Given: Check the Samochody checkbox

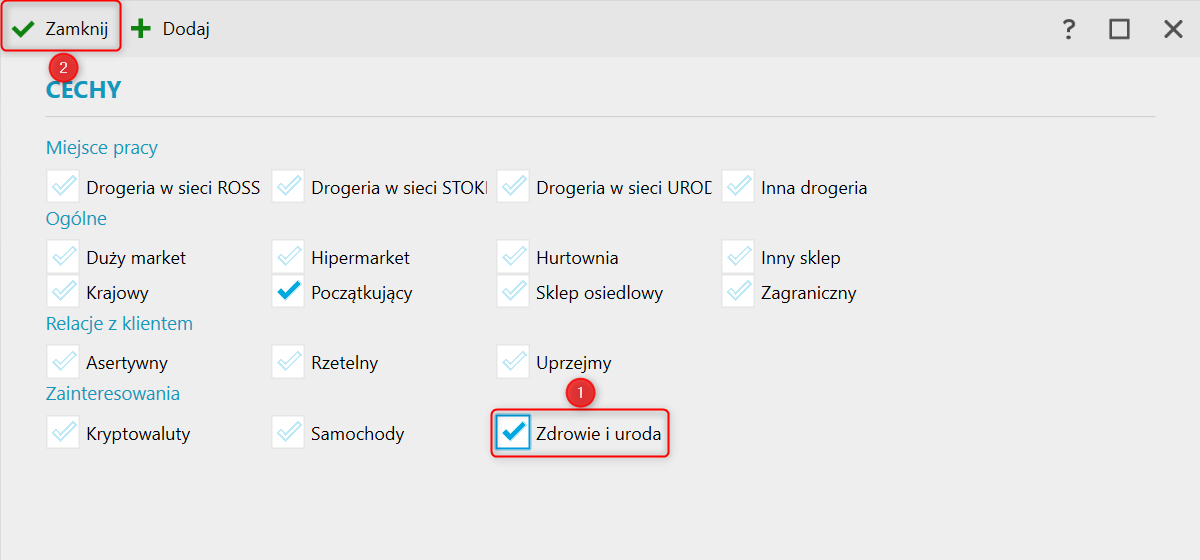Looking at the screenshot, I should pos(288,433).
